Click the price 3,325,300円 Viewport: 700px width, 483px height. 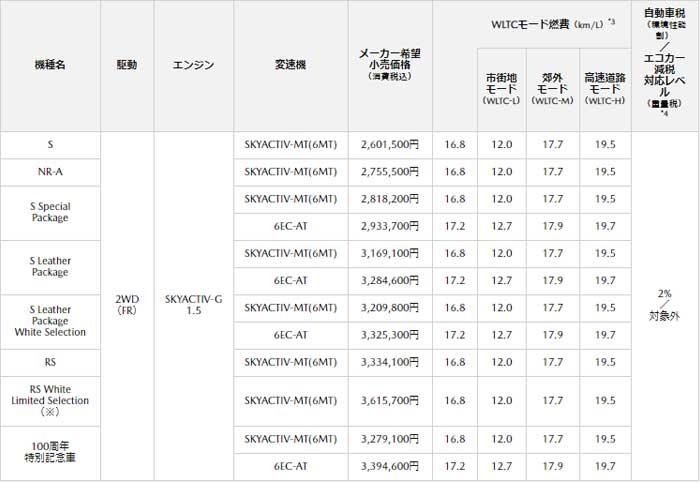click(390, 335)
